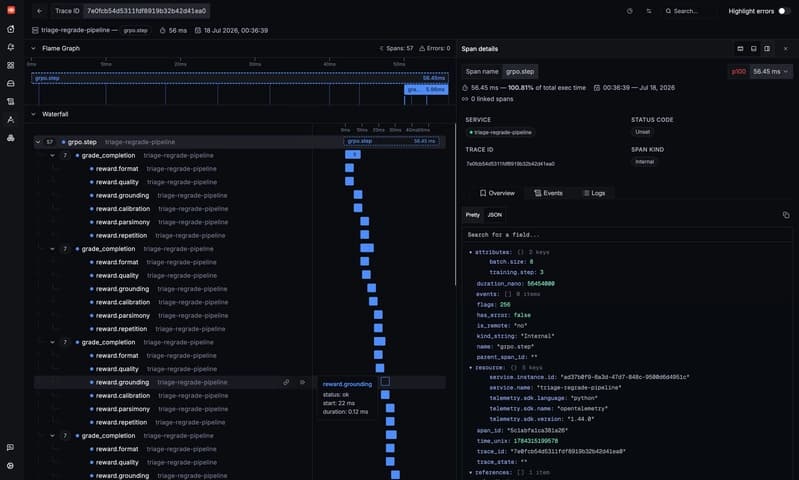Viewport: 799px width, 480px height.
Task: Open the p100 56.45 ms percentile dropdown
Action: 759,71
